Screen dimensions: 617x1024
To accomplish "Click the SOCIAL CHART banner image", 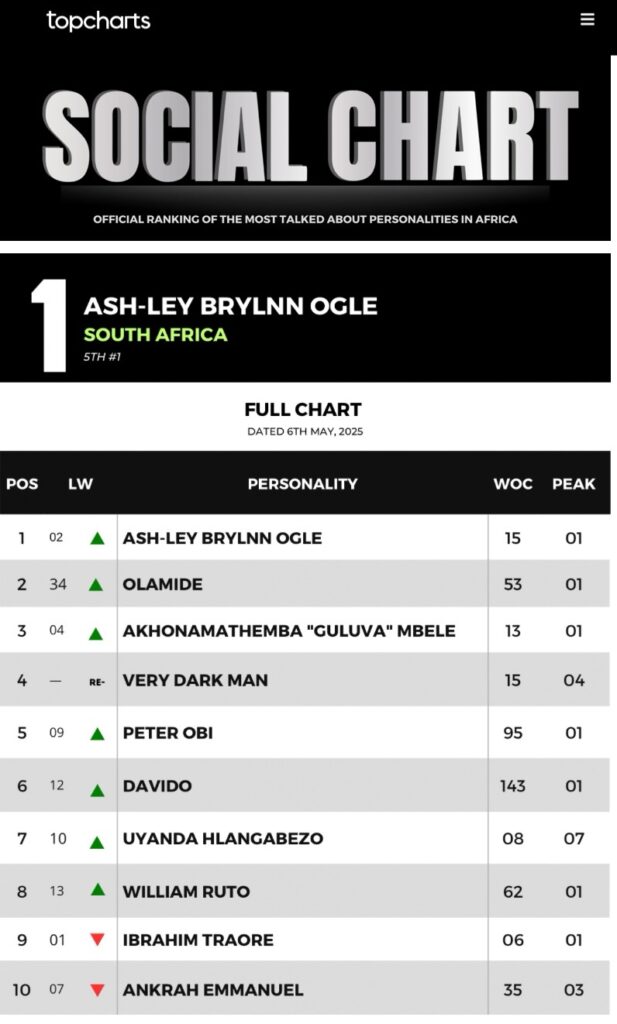I will pyautogui.click(x=305, y=148).
